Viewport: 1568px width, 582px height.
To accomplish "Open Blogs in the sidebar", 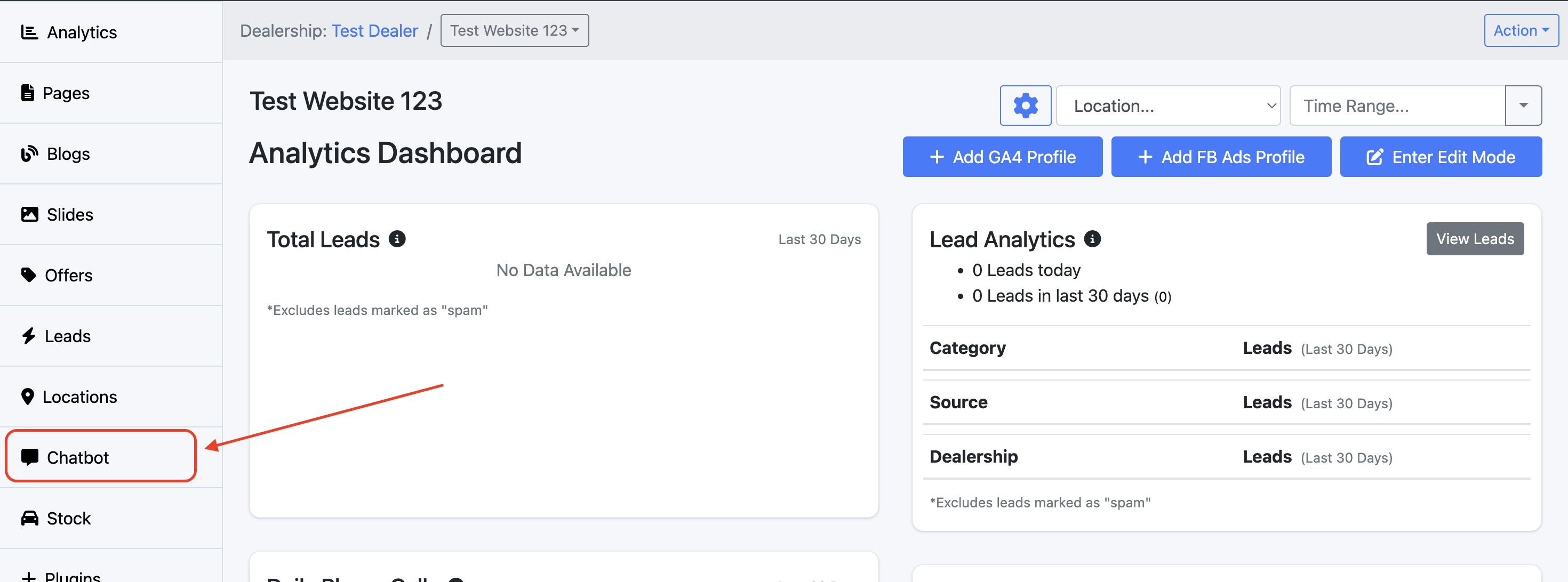I will [68, 154].
